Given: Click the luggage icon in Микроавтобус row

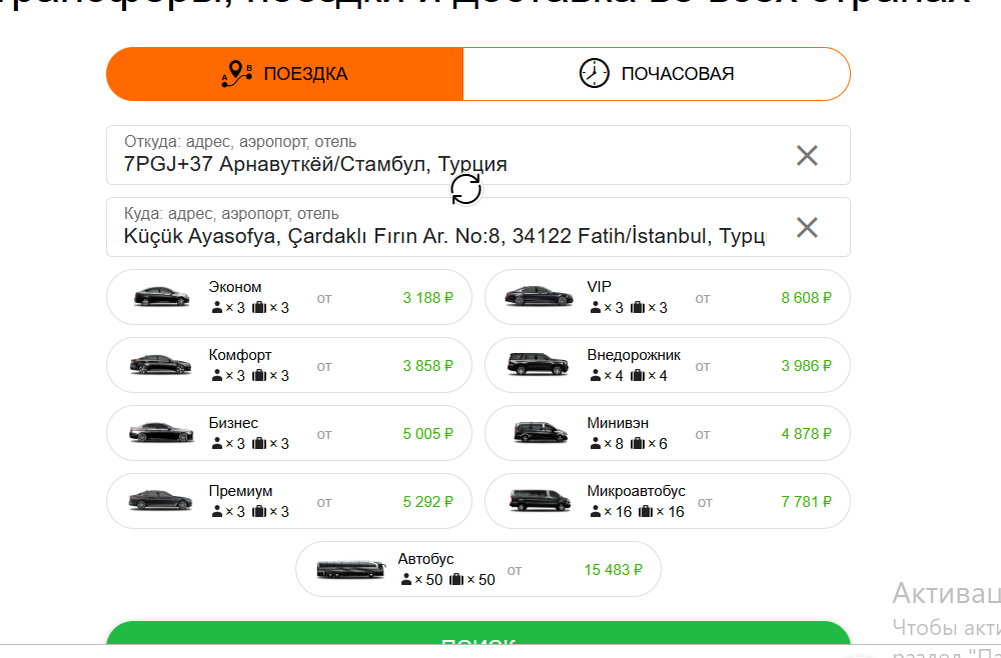Looking at the screenshot, I should (645, 511).
